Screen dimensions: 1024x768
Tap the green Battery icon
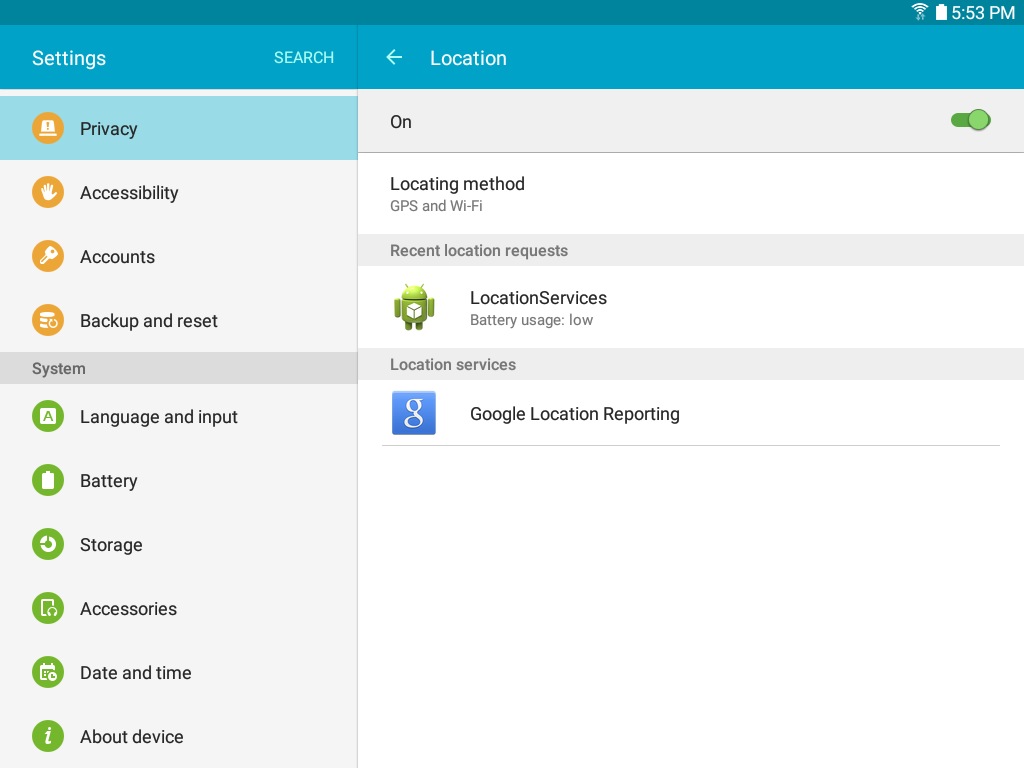click(x=48, y=480)
